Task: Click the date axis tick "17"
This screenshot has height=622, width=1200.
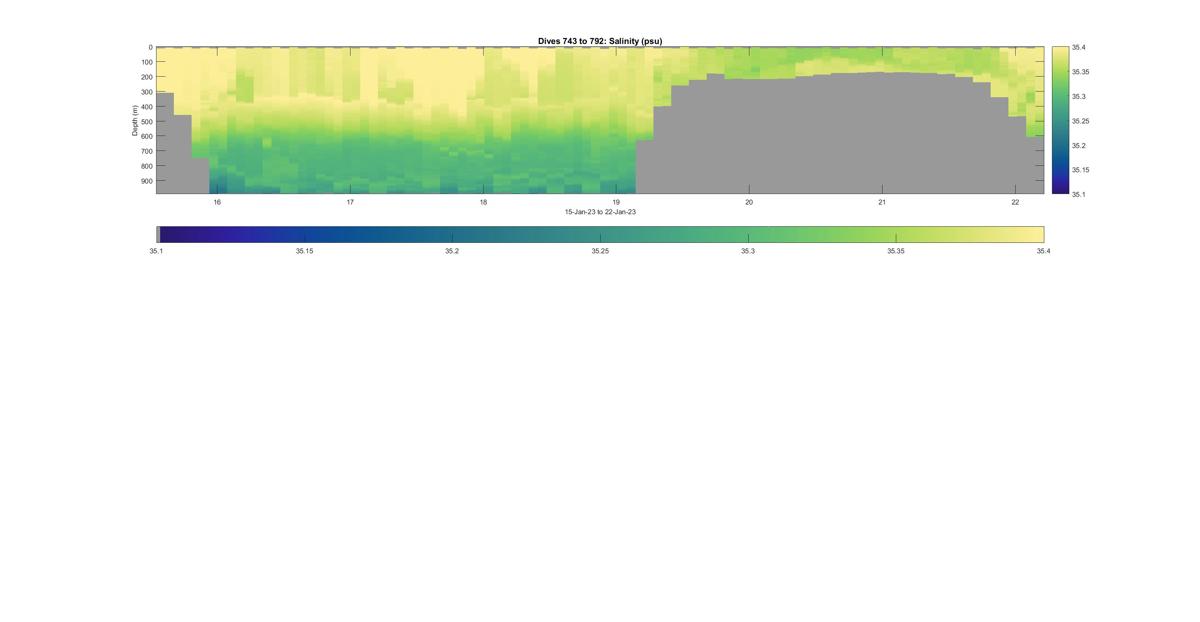Action: tap(350, 202)
